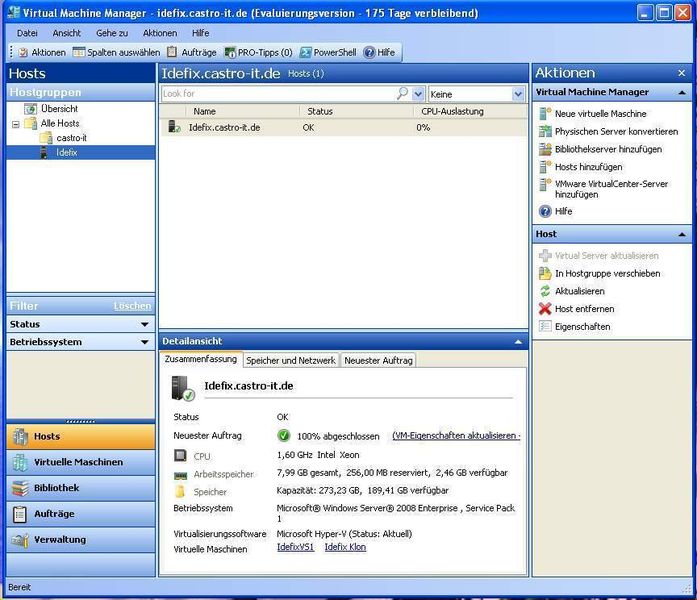Image resolution: width=697 pixels, height=600 pixels.
Task: Sort by the Name column header
Action: [x=204, y=112]
